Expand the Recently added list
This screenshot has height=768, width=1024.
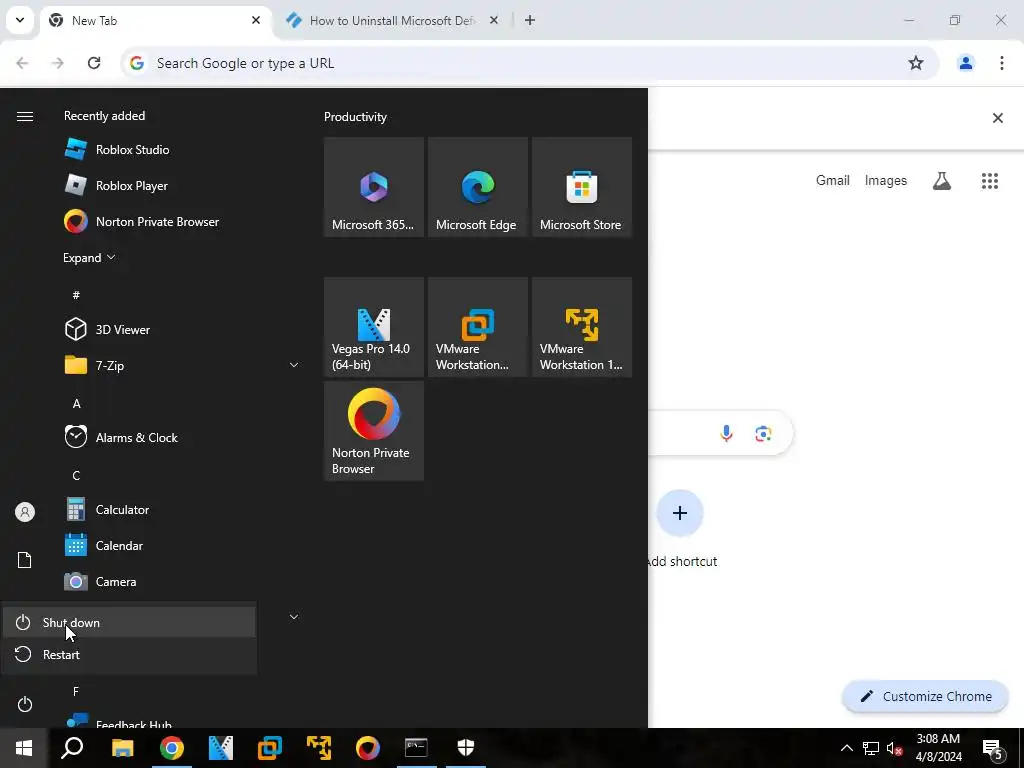tap(89, 257)
